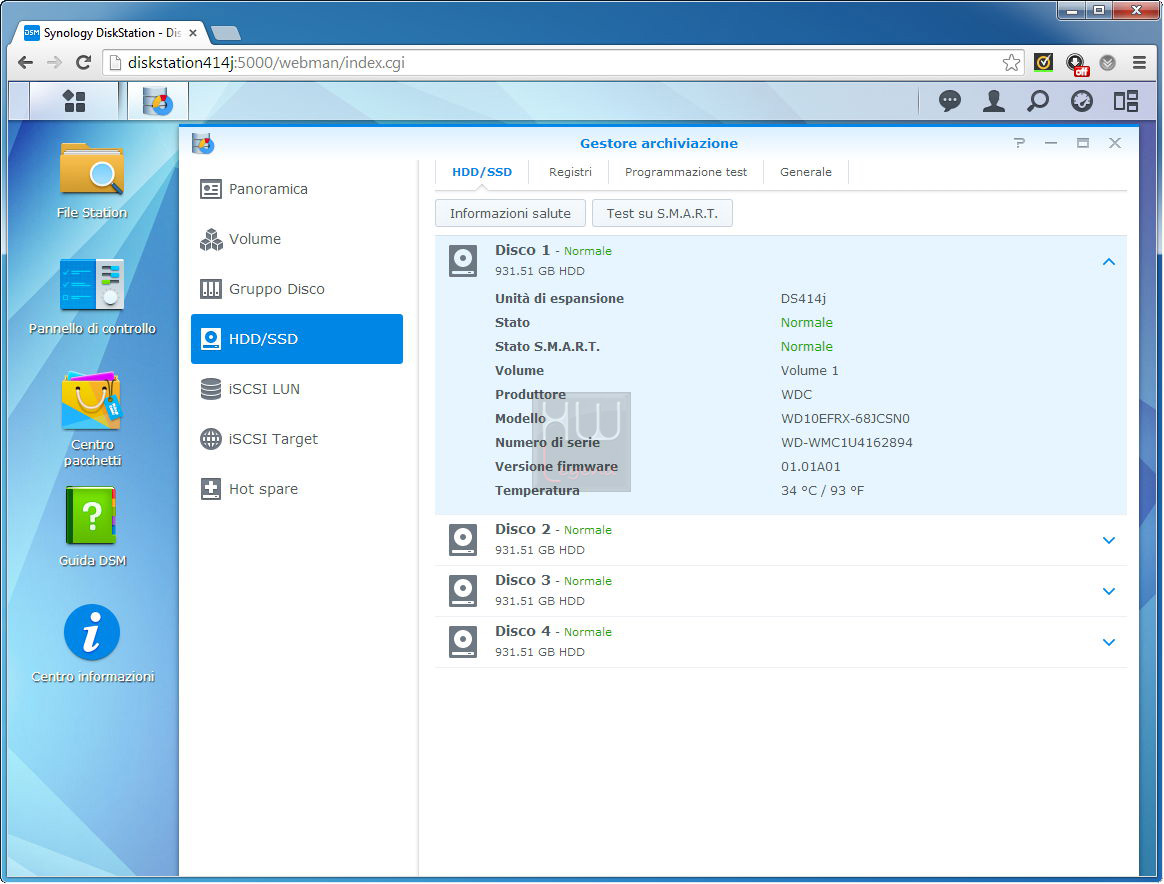Minimize the Gestore archiviazione window
The height and width of the screenshot is (884, 1164).
point(1050,143)
